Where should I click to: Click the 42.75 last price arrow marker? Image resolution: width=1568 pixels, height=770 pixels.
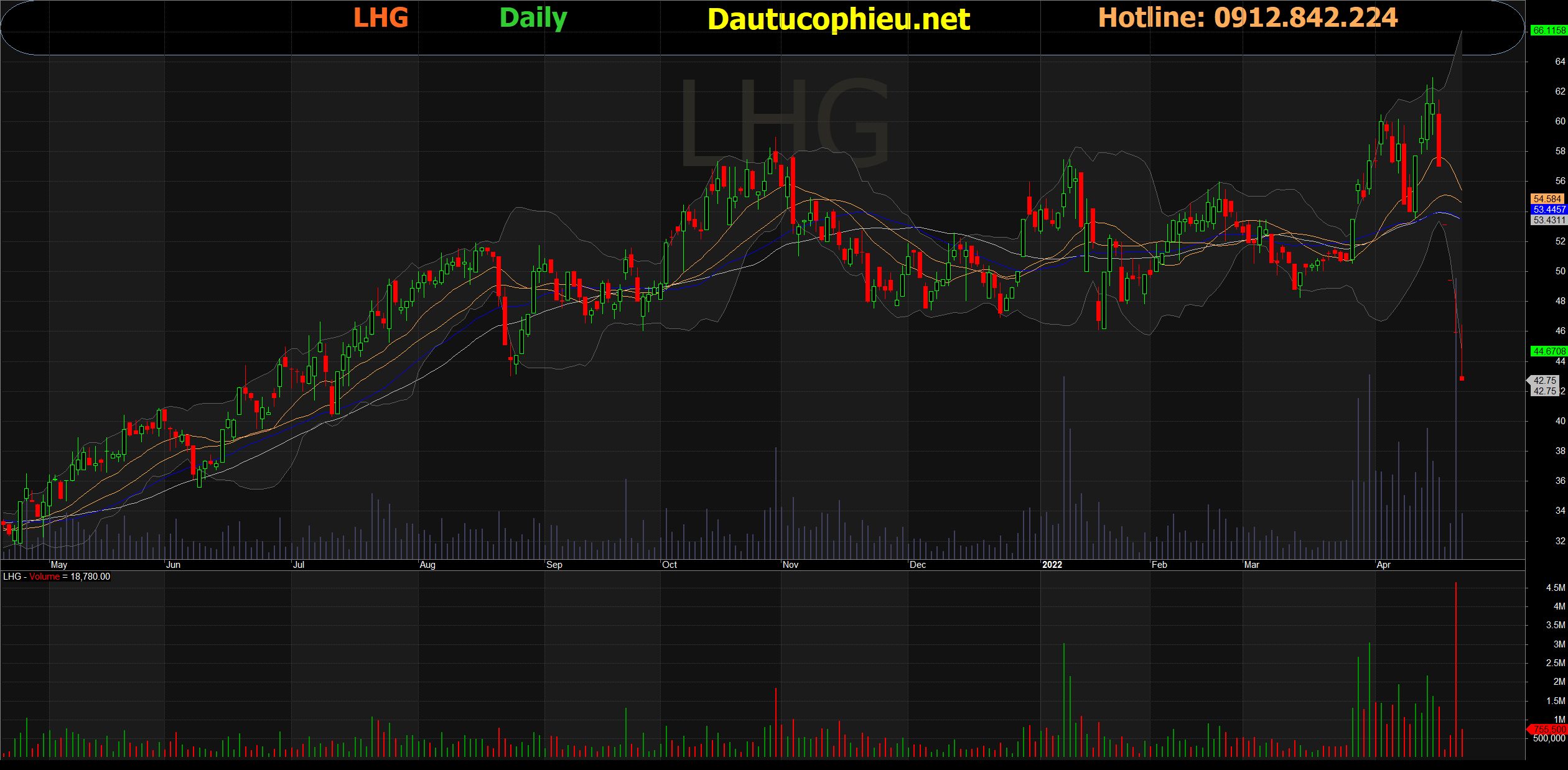coord(1543,381)
